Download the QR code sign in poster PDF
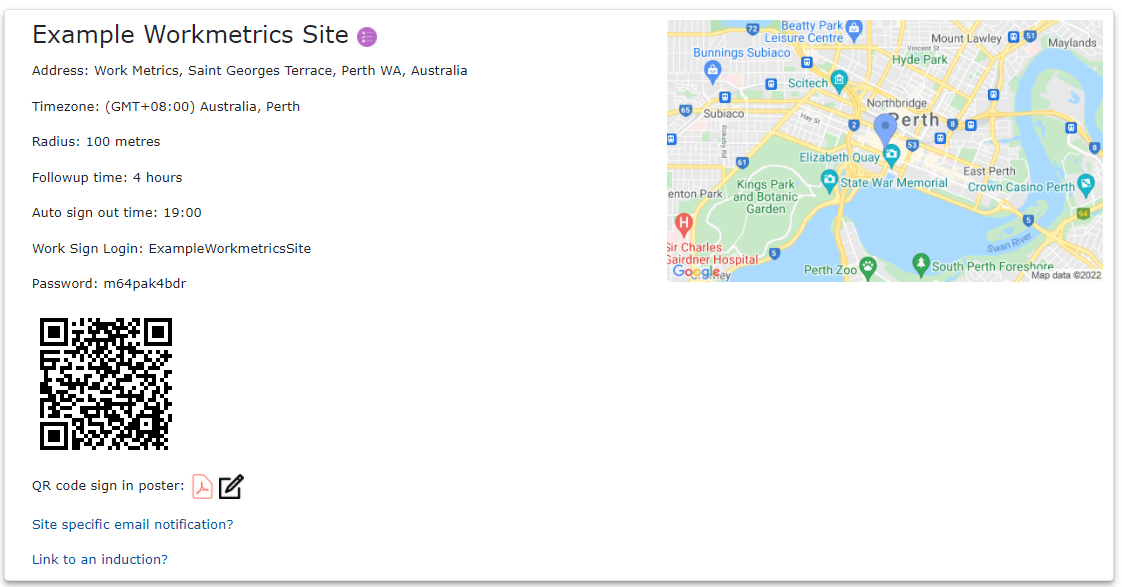This screenshot has width=1122, height=587. [203, 486]
